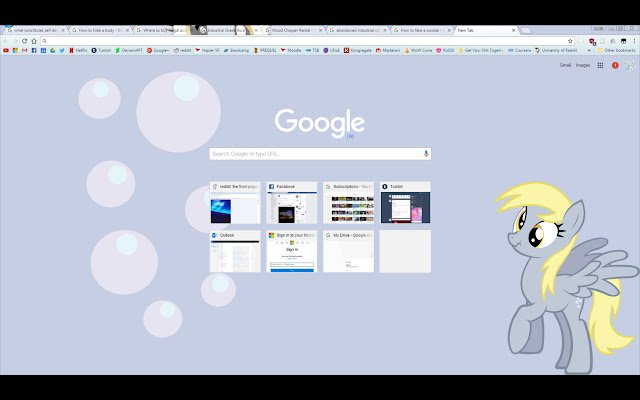The image size is (640, 400).
Task: Open the 'reddit: the front page' thumbnail
Action: (x=235, y=202)
